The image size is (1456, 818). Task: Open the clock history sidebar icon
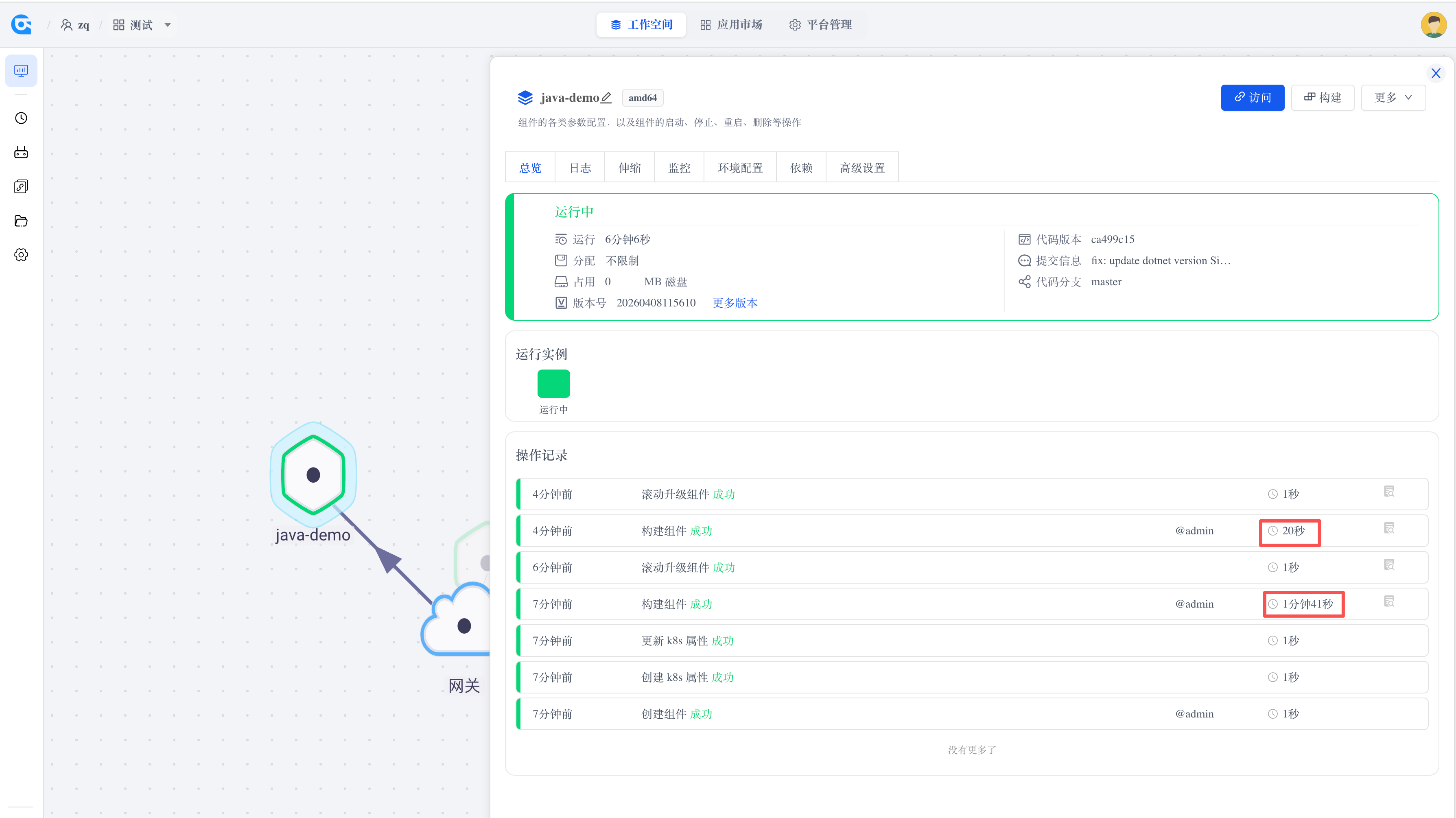click(21, 118)
